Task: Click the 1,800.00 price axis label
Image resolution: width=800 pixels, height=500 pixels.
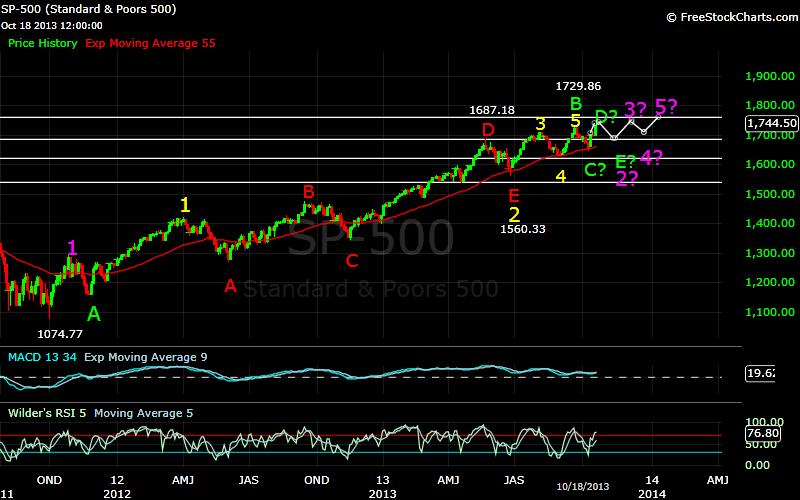Action: 770,105
